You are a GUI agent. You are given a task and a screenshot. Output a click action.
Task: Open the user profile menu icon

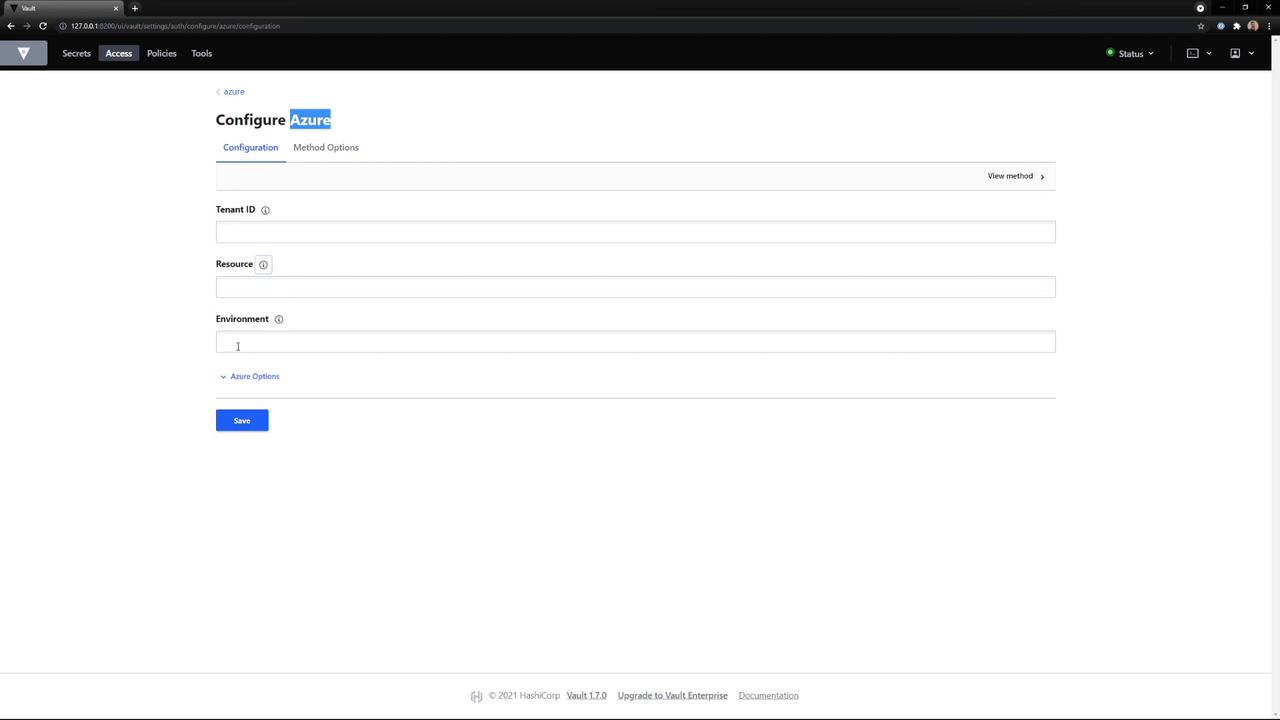[x=1235, y=53]
